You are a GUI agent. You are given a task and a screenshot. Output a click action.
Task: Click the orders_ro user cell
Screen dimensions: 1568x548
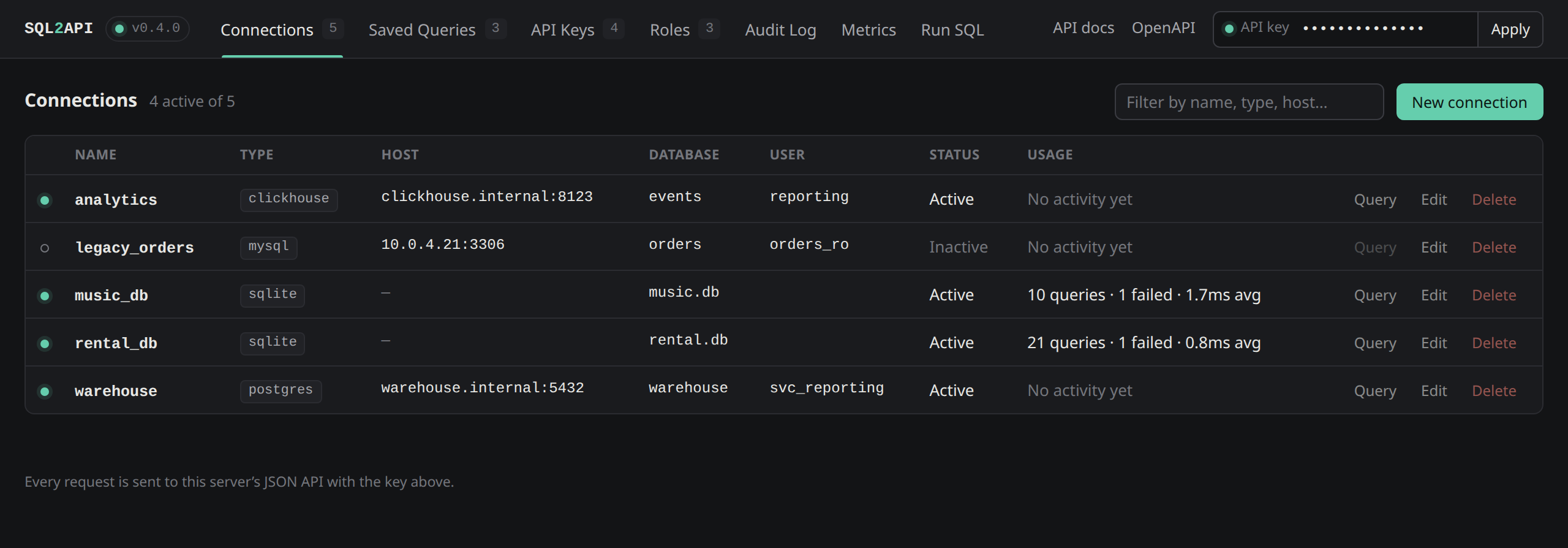point(809,245)
